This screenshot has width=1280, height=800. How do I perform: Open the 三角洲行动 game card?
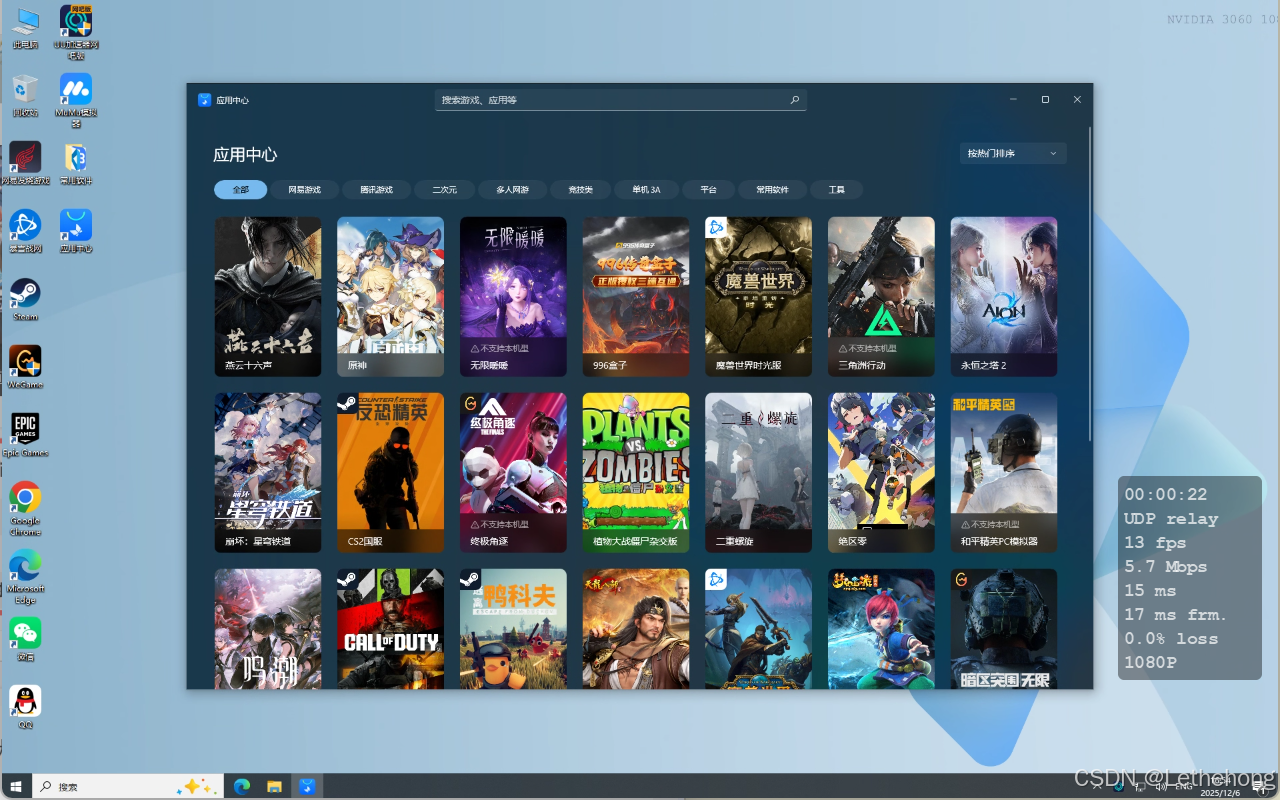(881, 296)
